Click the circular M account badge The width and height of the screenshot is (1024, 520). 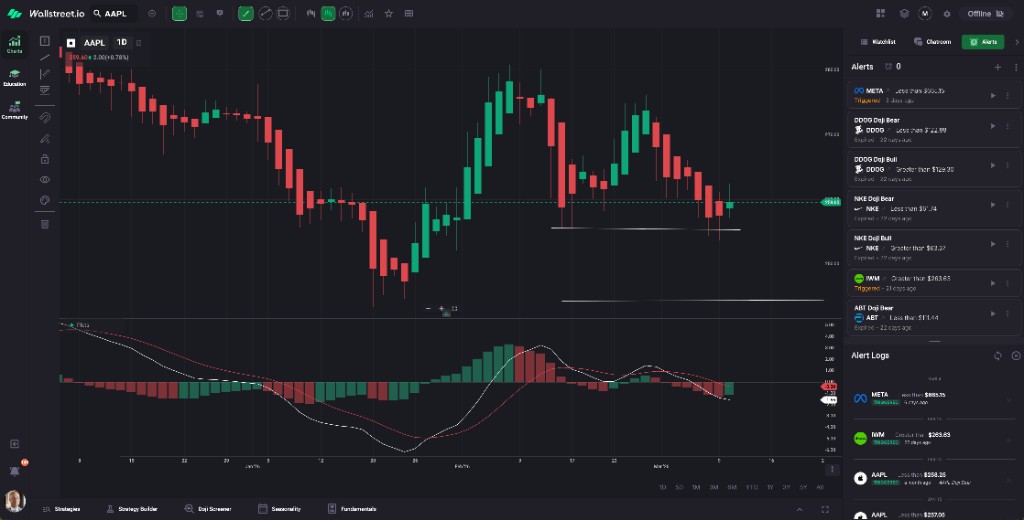925,13
